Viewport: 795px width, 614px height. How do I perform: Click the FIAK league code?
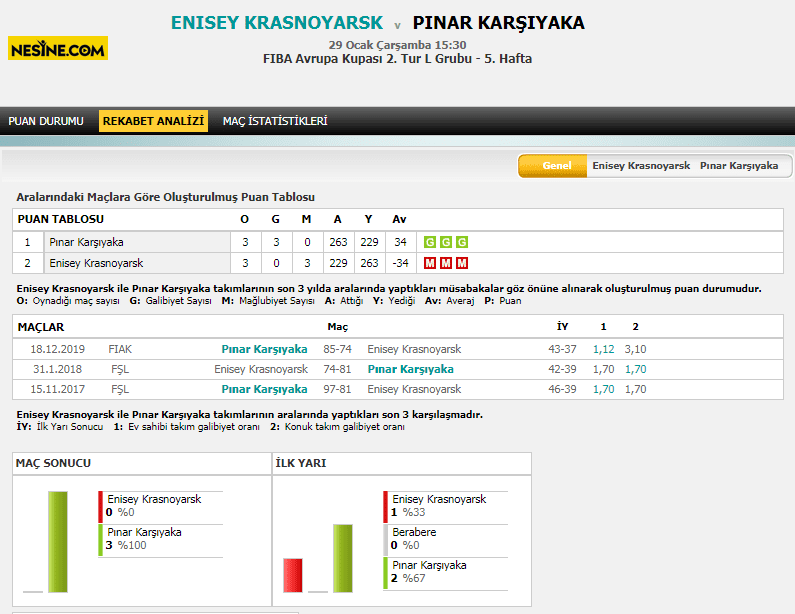[x=120, y=349]
